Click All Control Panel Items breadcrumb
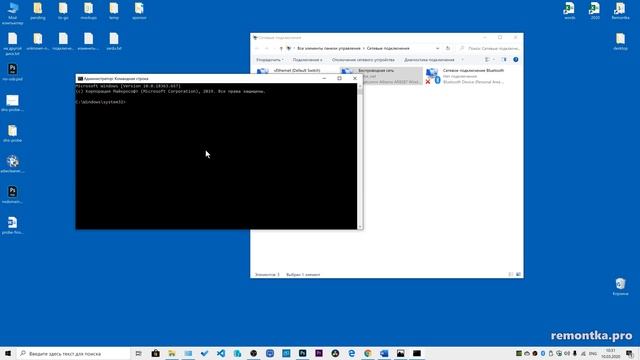640x360 pixels. point(329,48)
